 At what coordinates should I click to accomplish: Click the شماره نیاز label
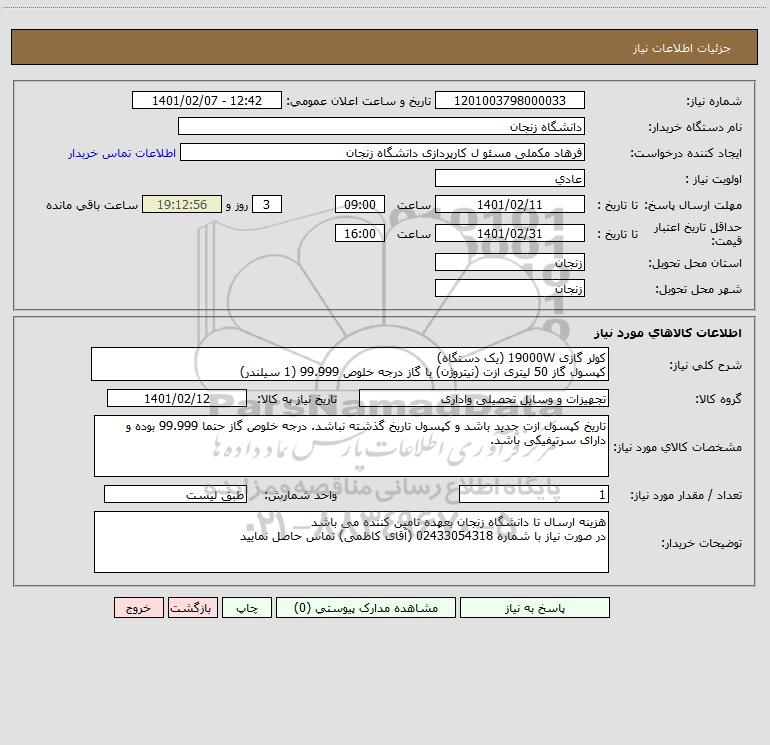(714, 101)
